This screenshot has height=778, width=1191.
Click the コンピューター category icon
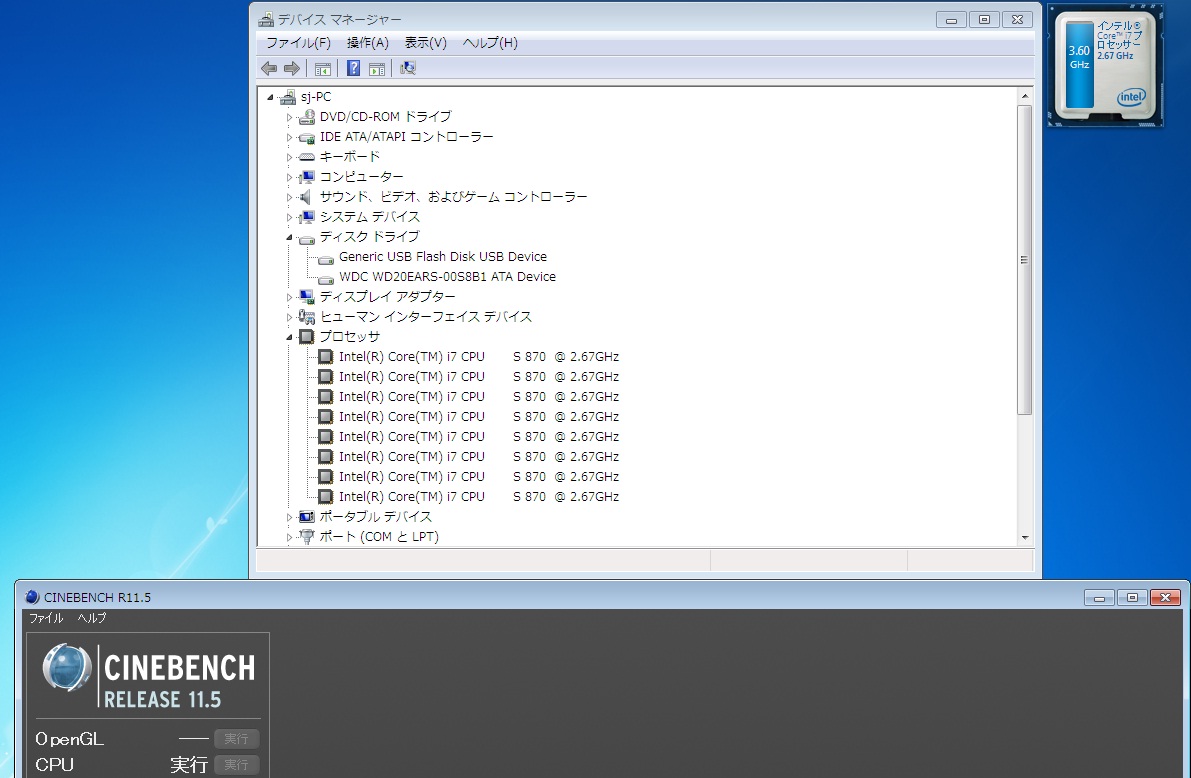307,177
